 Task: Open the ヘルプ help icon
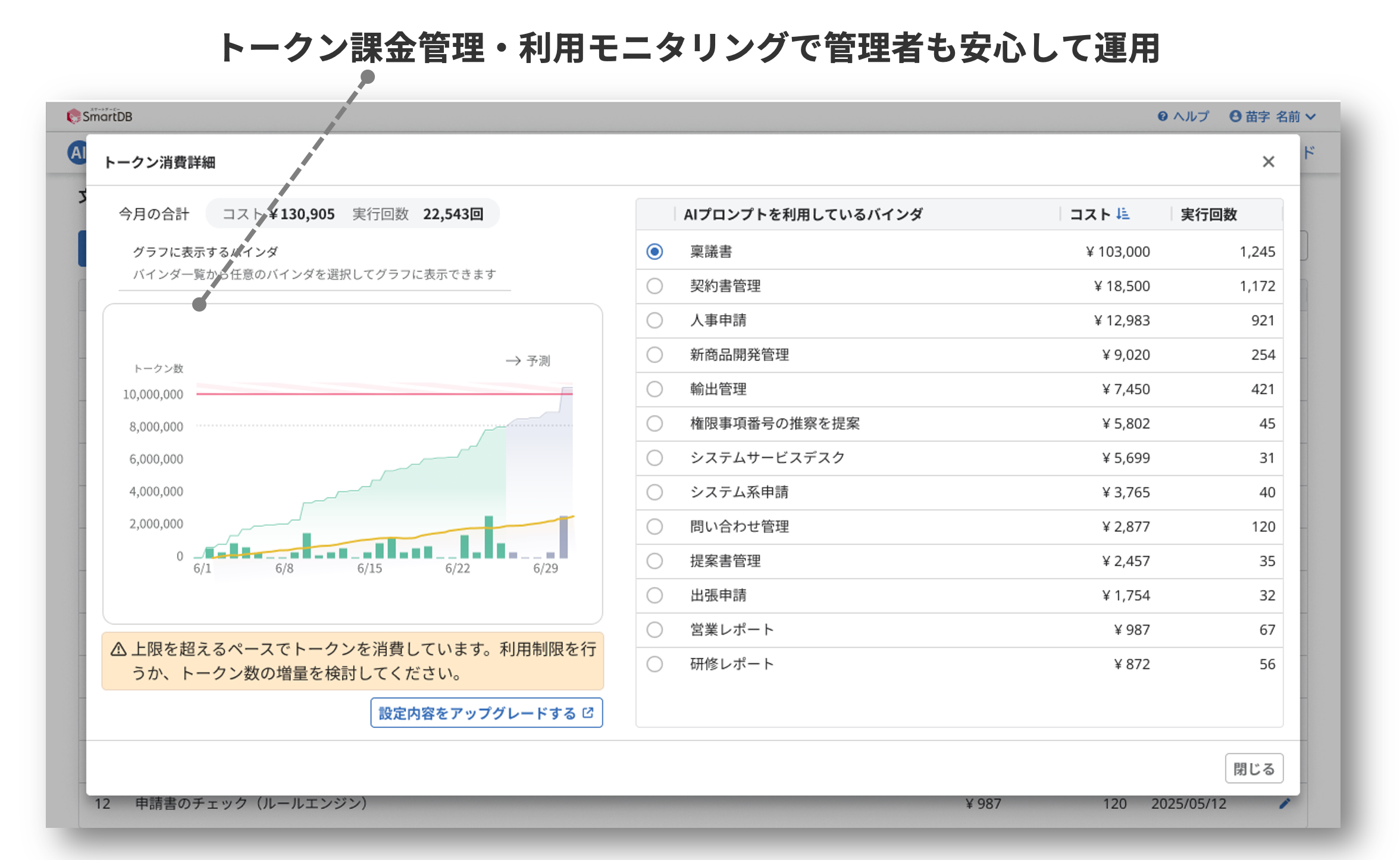point(1162,116)
